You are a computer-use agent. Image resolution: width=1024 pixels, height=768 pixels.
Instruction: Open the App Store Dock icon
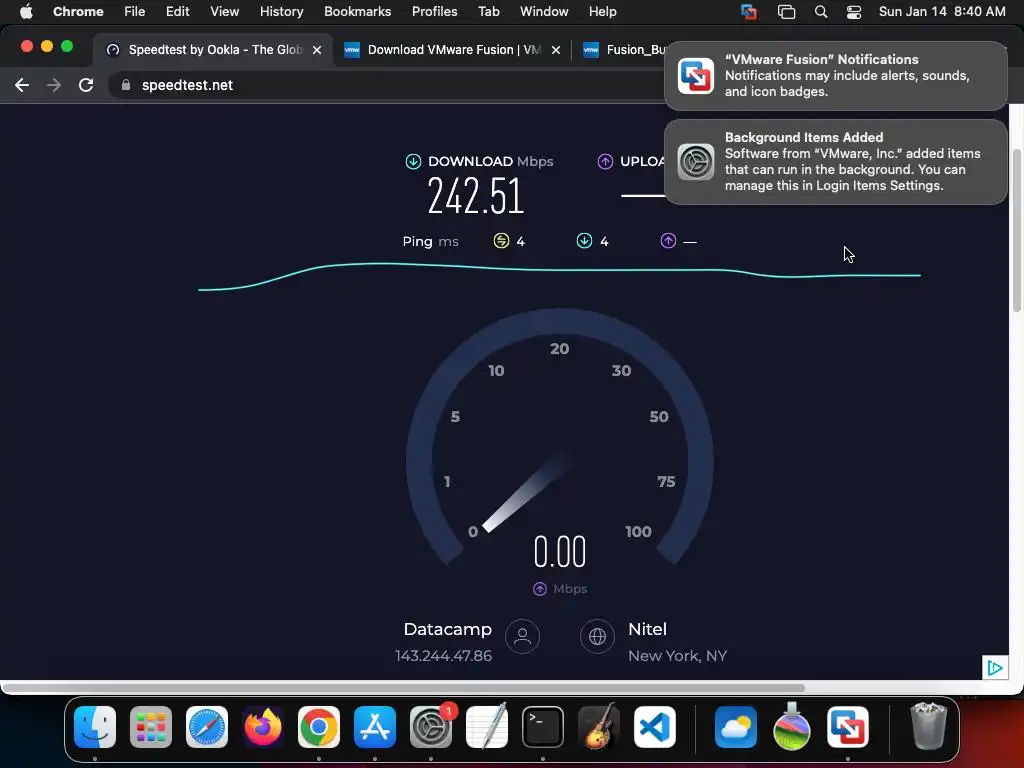375,727
